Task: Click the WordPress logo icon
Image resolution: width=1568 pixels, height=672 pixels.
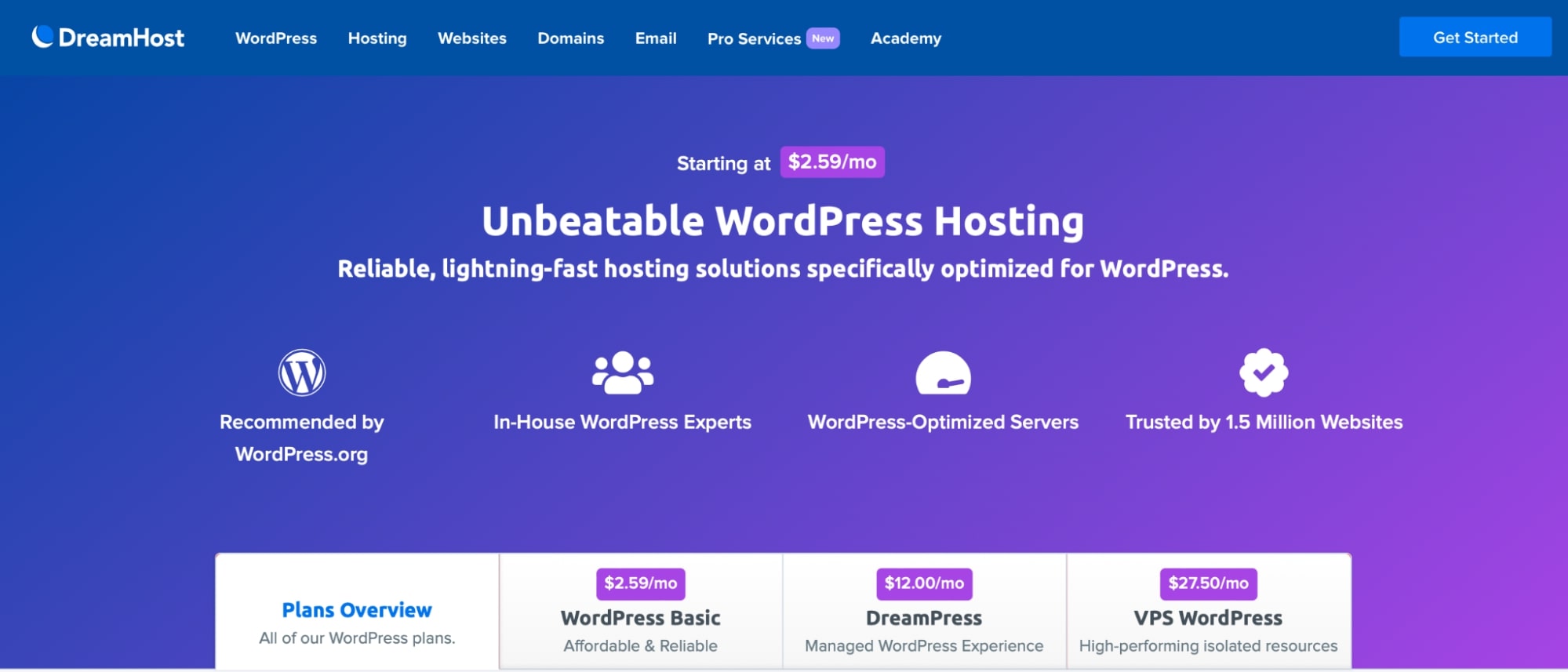Action: pos(302,372)
